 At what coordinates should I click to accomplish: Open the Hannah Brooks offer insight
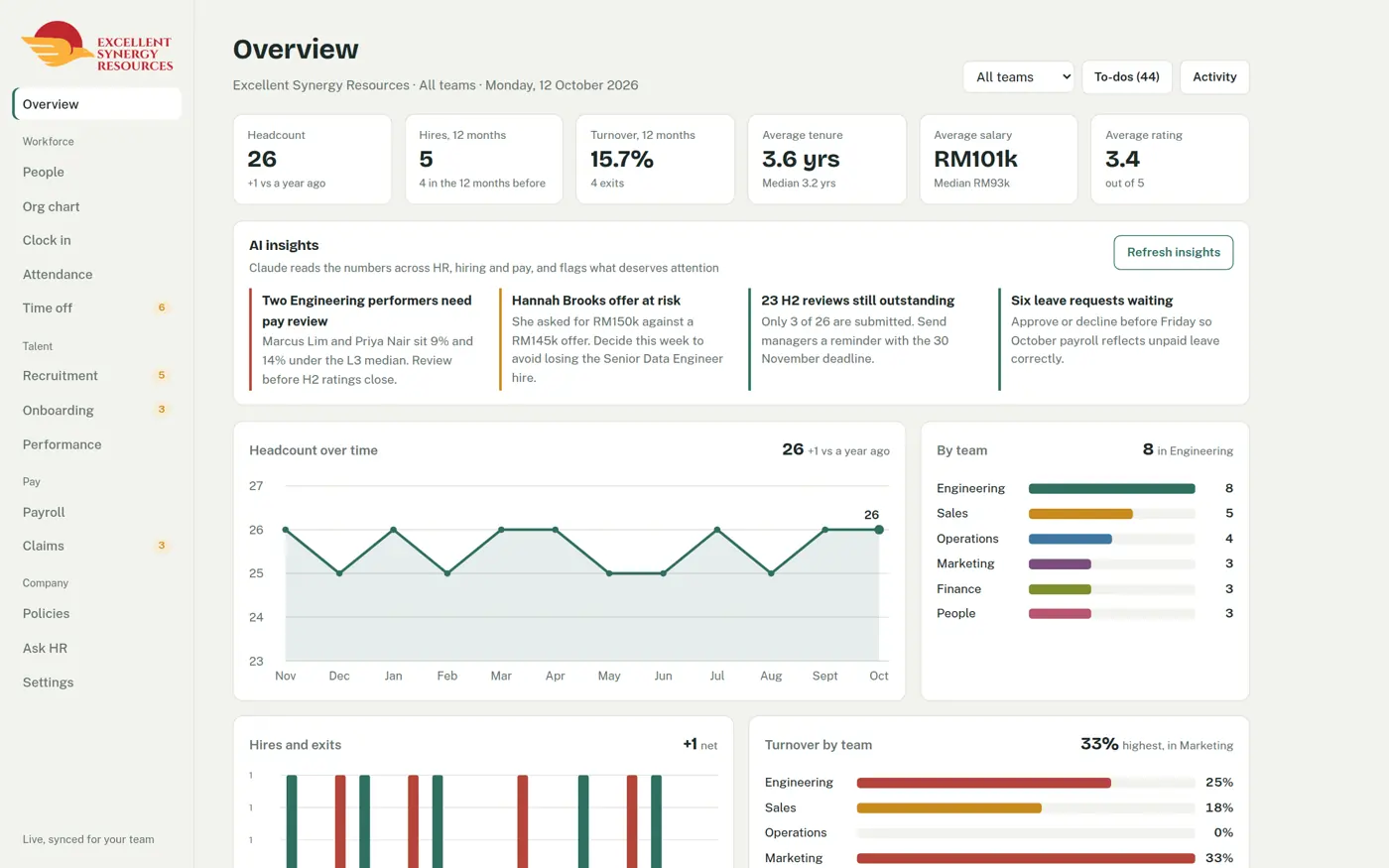[614, 339]
